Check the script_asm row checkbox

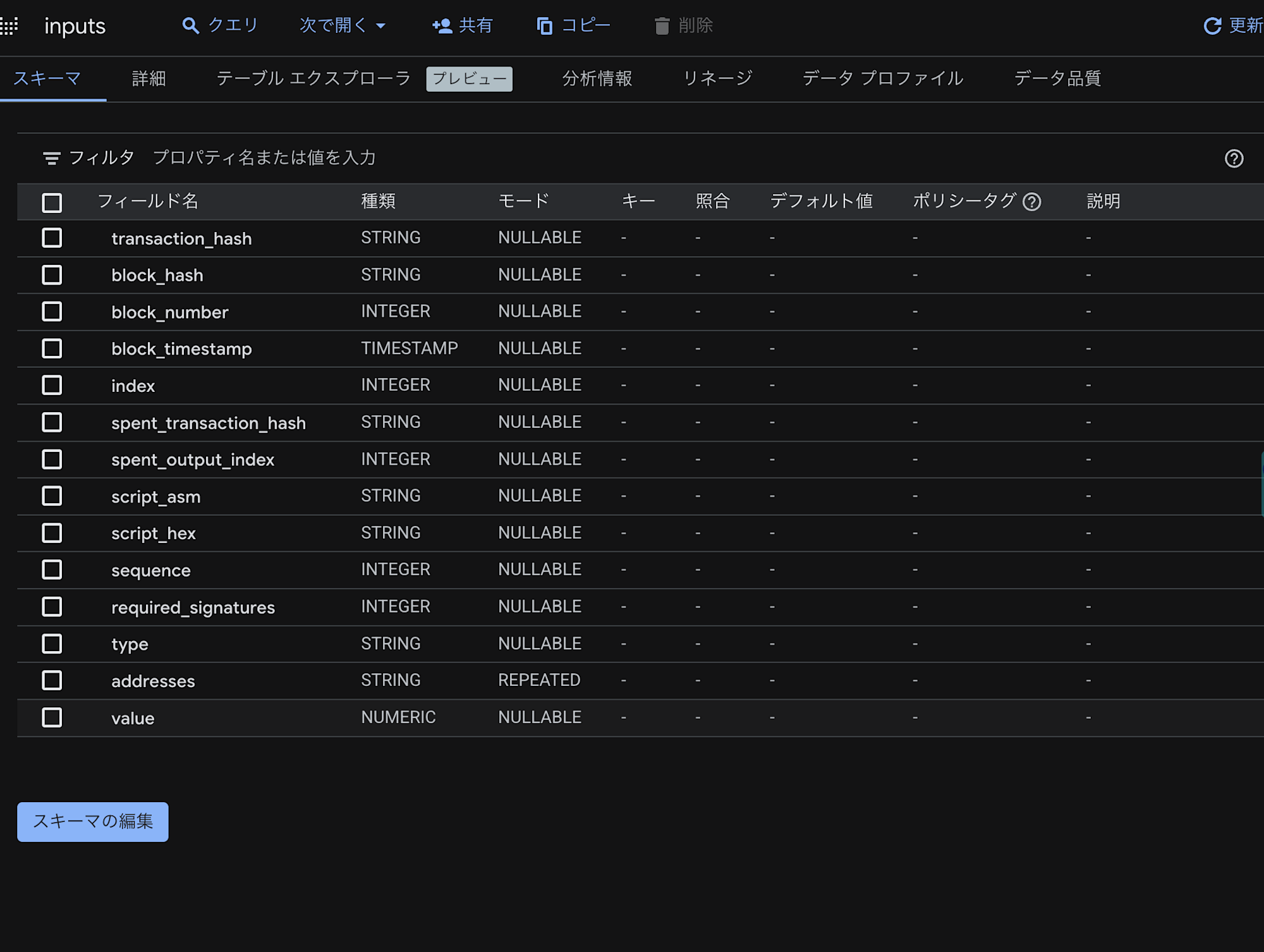52,496
